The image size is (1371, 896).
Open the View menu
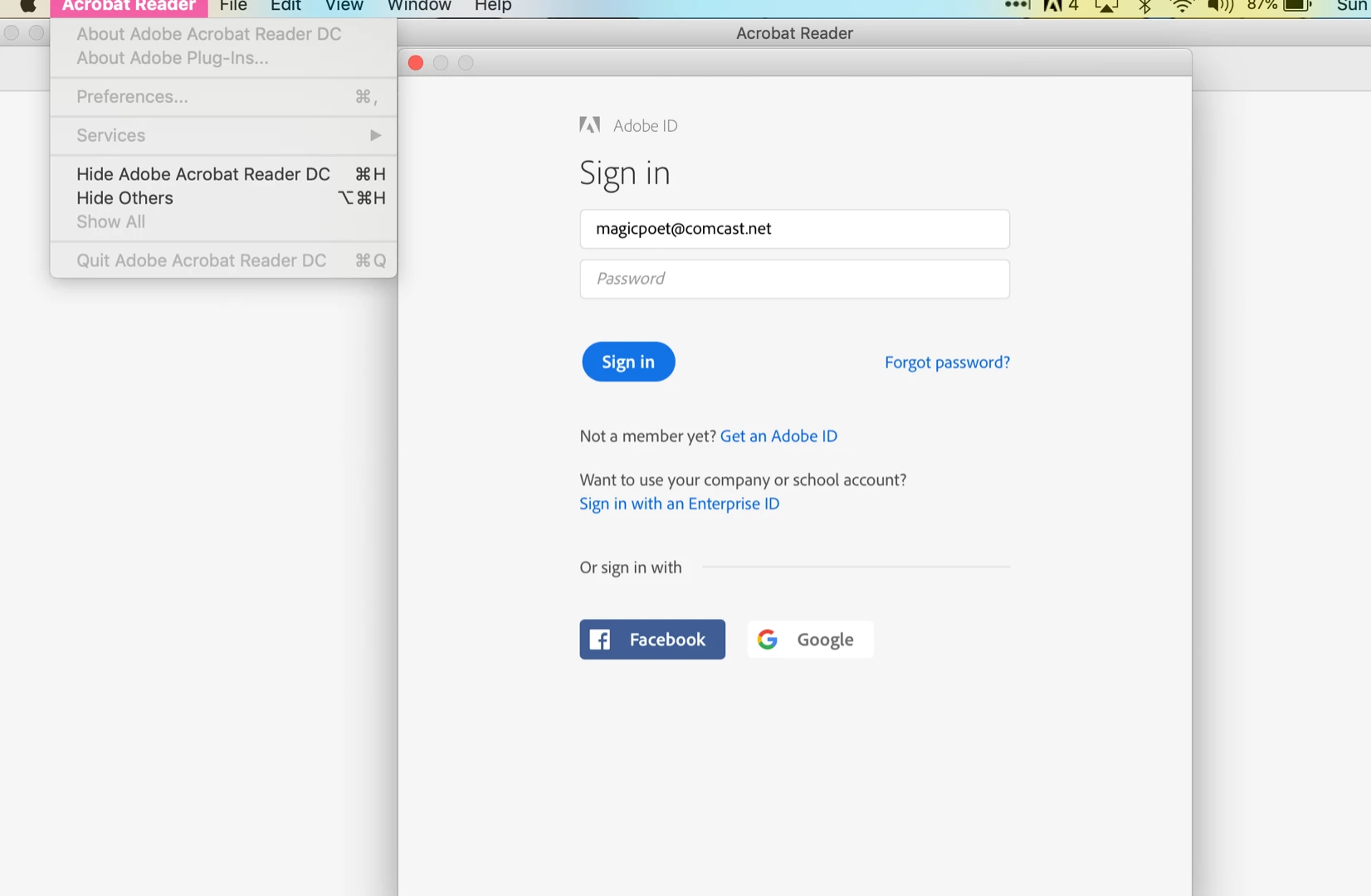click(344, 7)
